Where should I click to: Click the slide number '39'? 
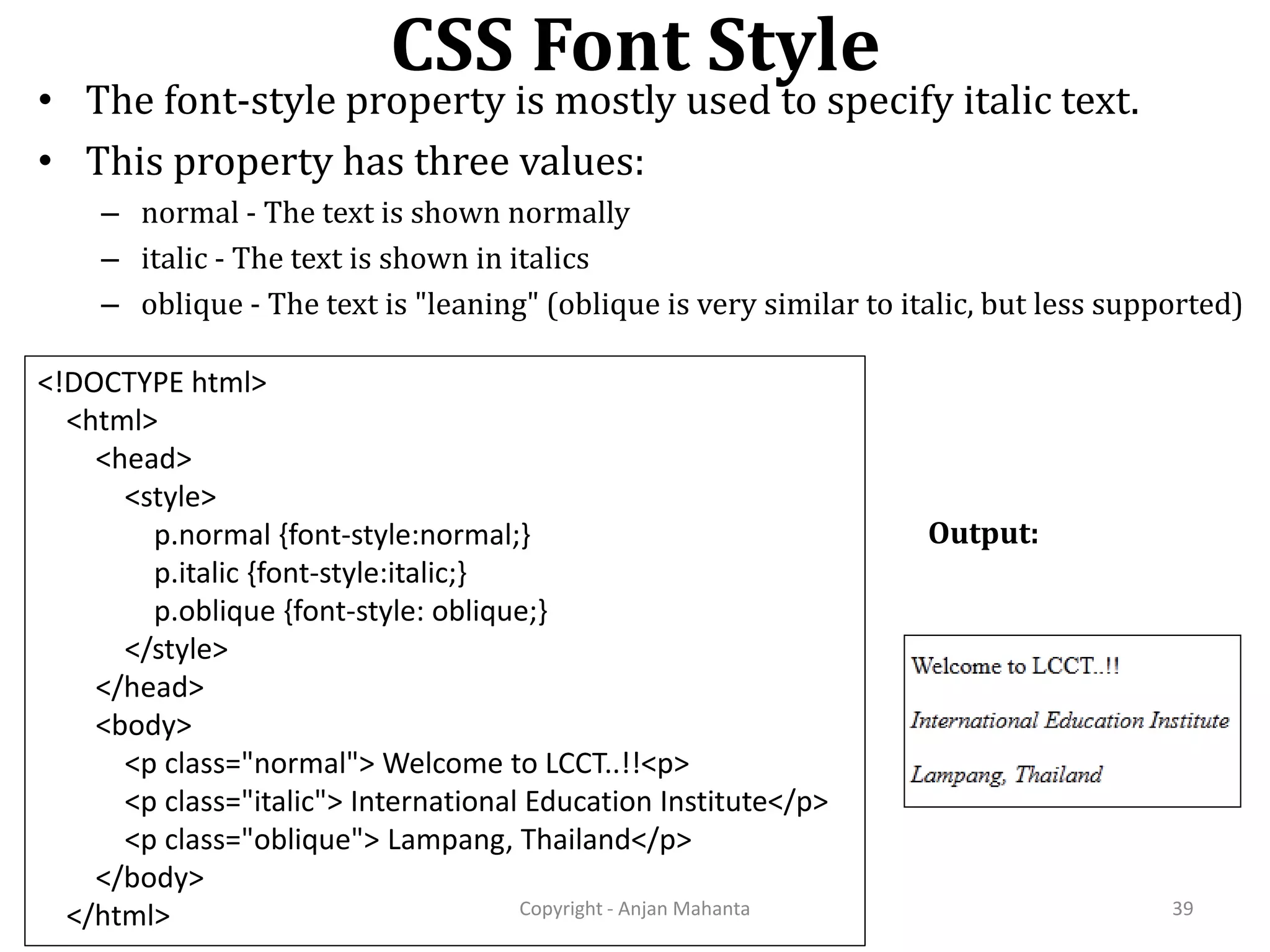click(x=1183, y=909)
